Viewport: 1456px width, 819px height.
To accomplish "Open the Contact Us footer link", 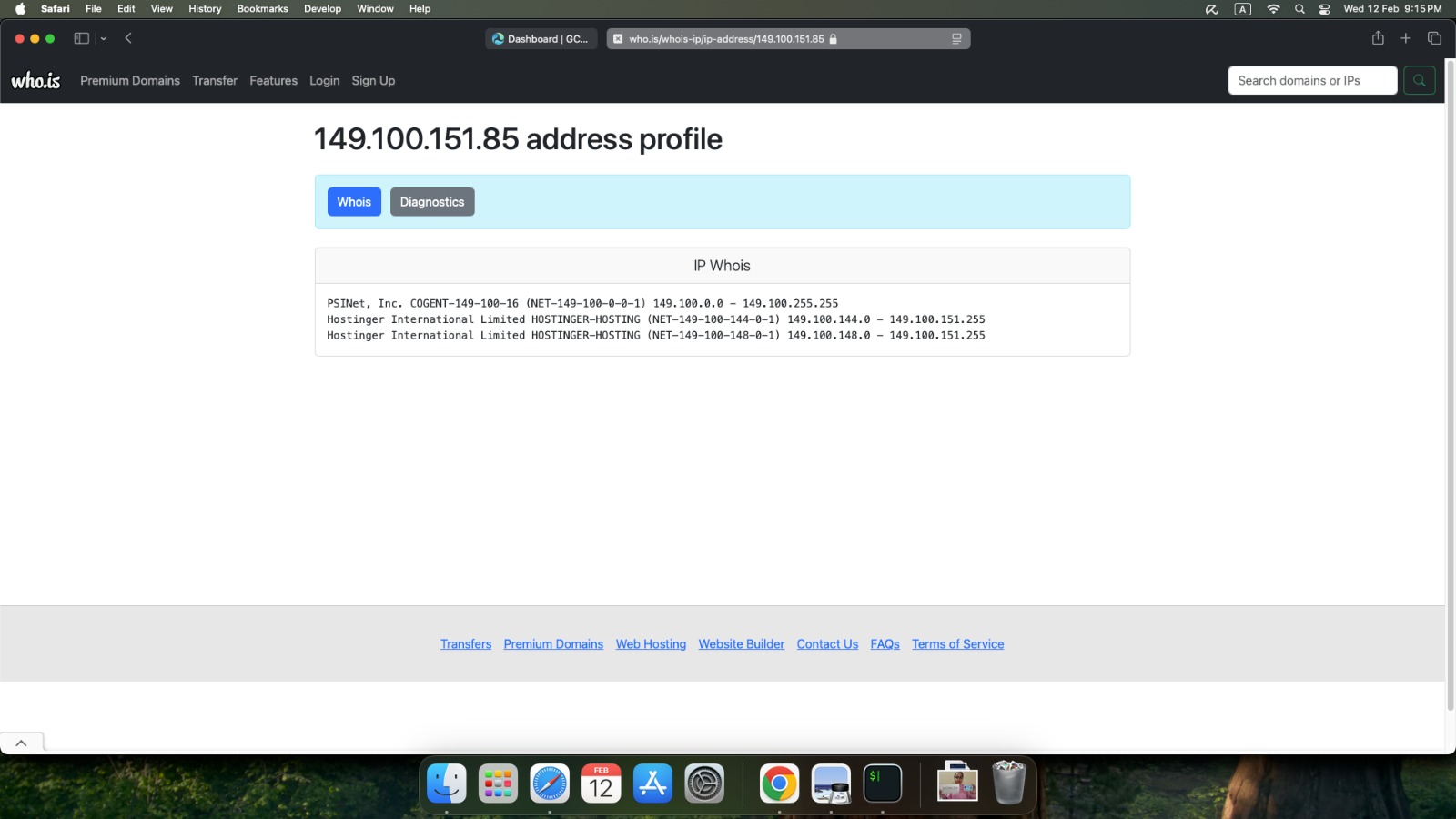I will 827,644.
